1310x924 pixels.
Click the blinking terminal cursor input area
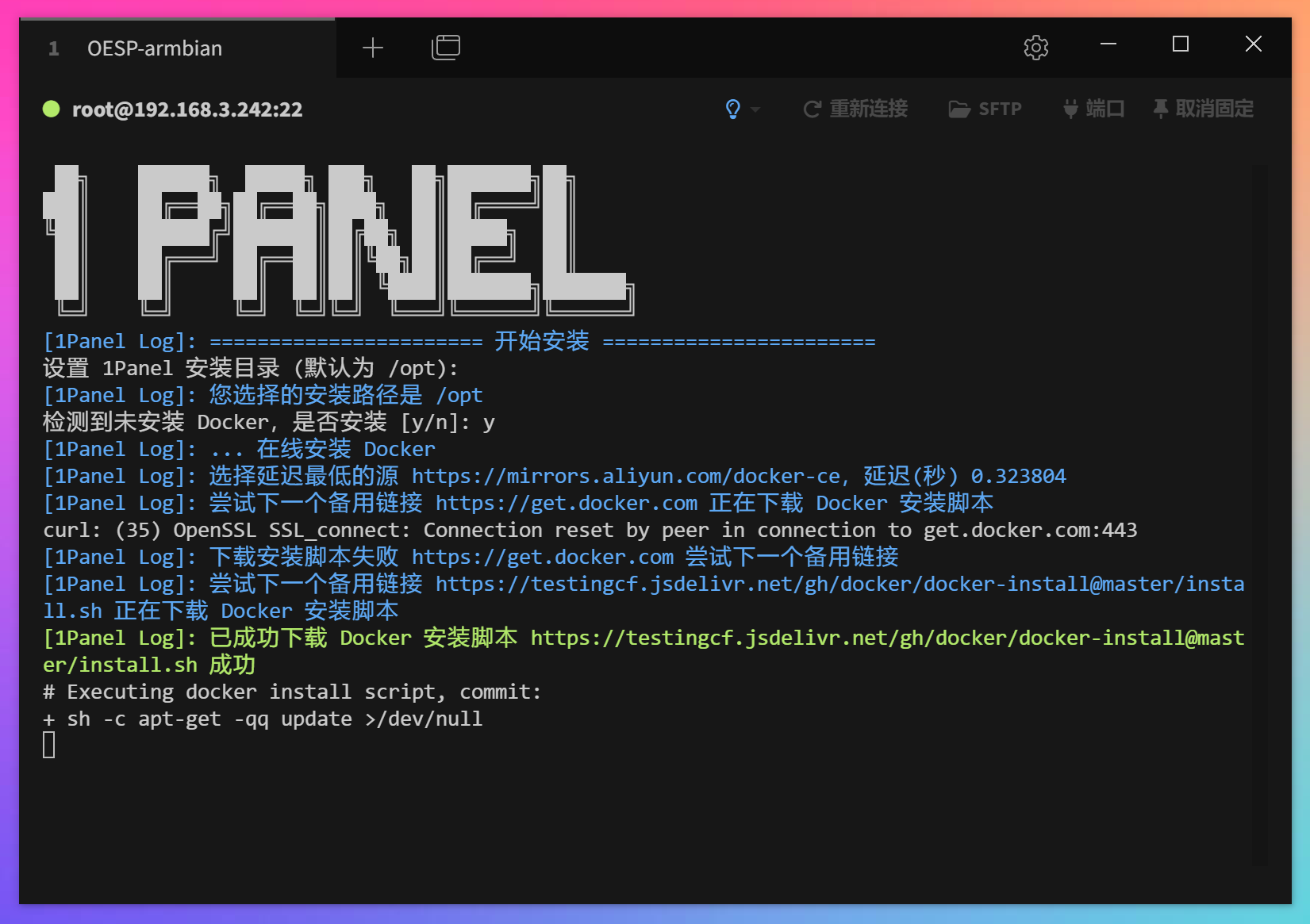[x=48, y=745]
